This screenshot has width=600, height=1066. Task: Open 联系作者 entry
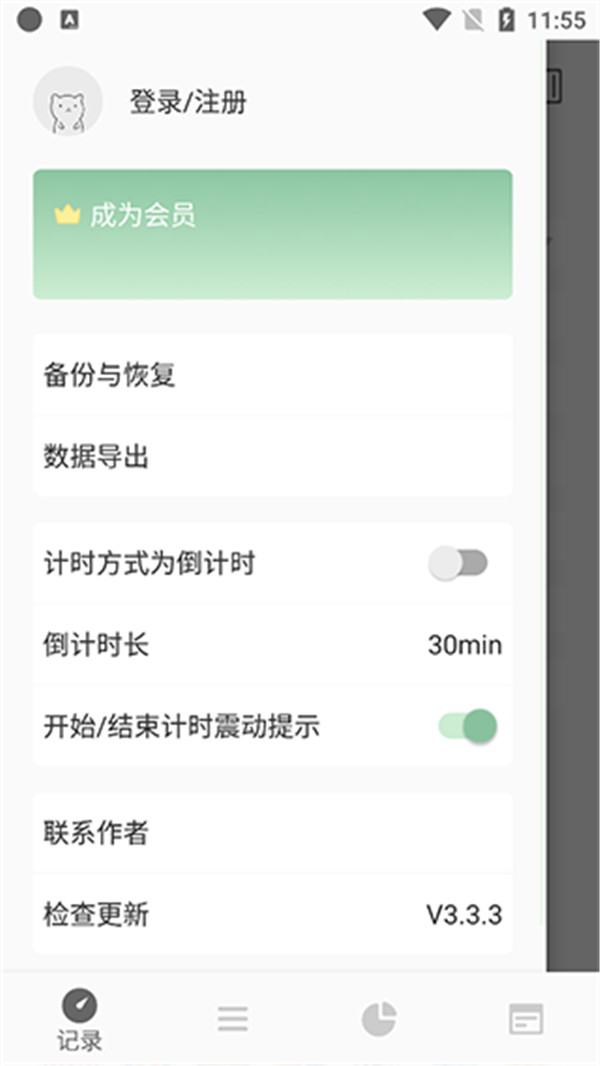[x=272, y=833]
